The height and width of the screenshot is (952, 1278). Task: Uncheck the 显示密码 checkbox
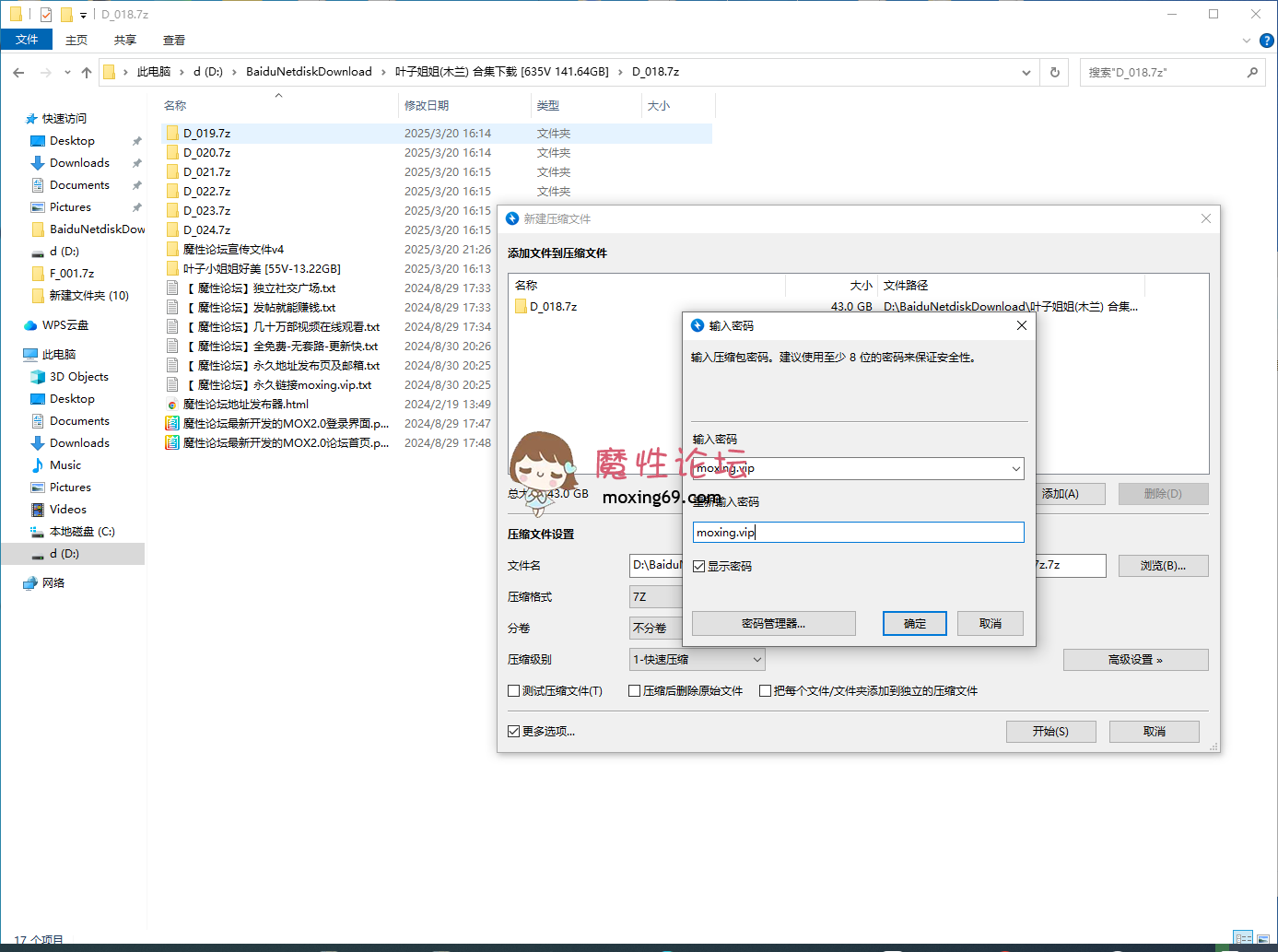click(699, 567)
